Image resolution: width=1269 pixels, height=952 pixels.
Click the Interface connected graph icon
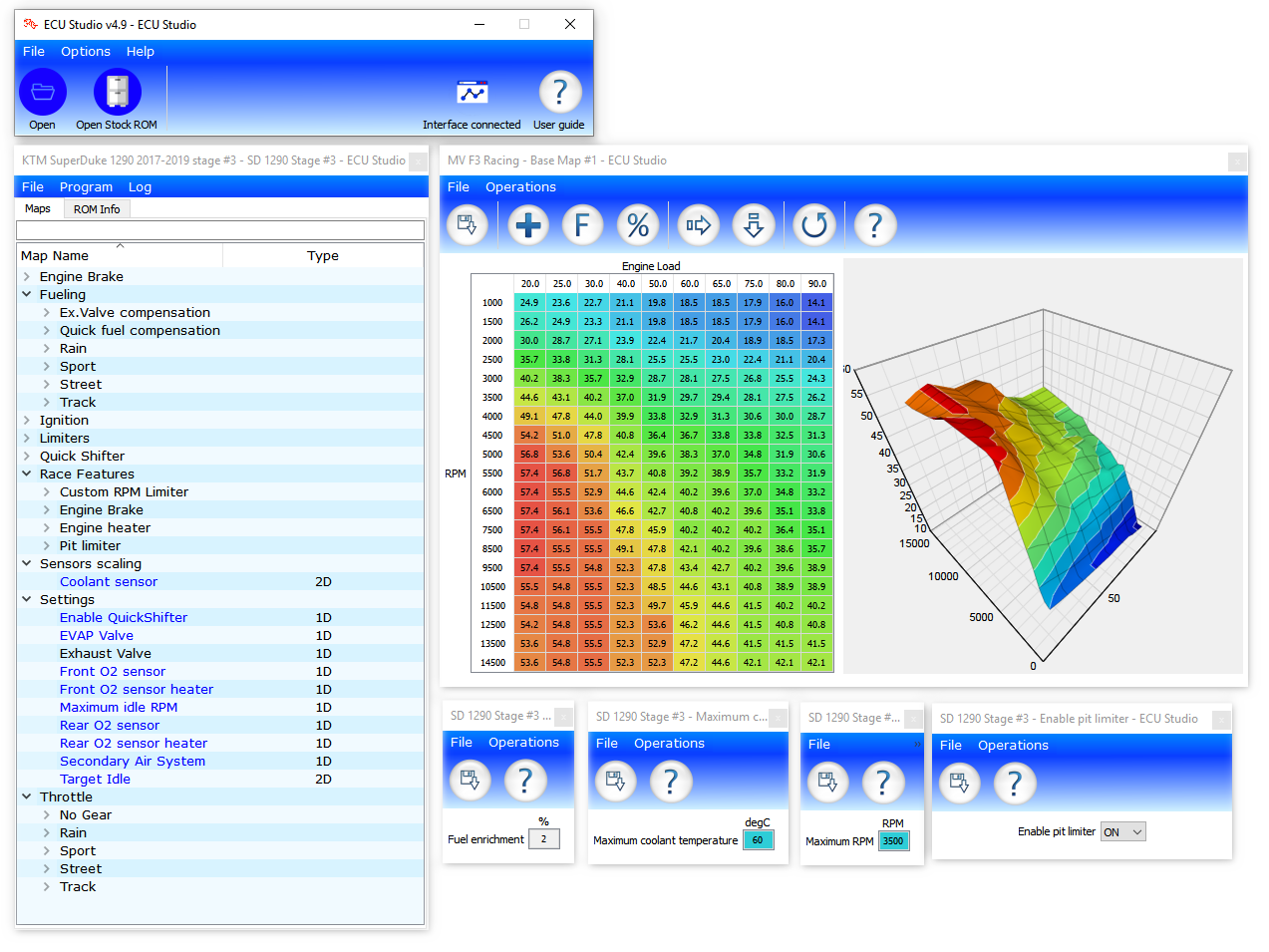(472, 93)
